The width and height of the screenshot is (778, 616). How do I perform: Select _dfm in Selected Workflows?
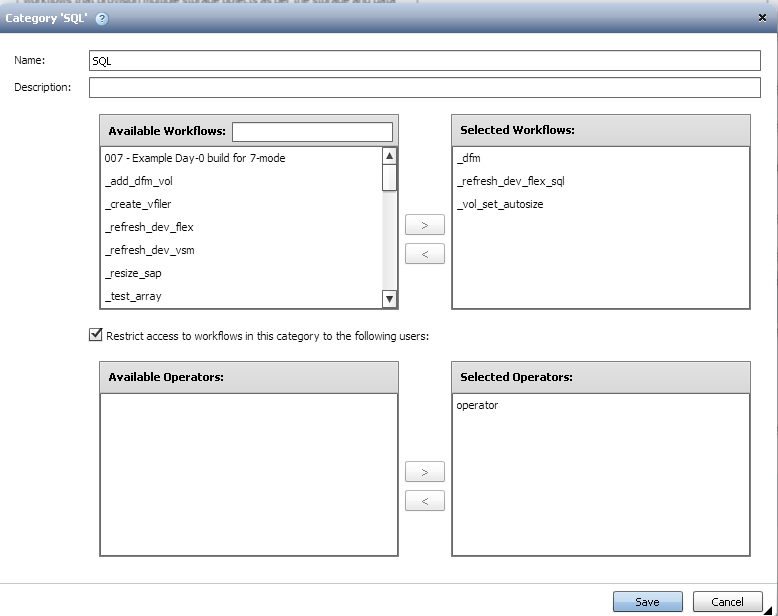click(467, 158)
